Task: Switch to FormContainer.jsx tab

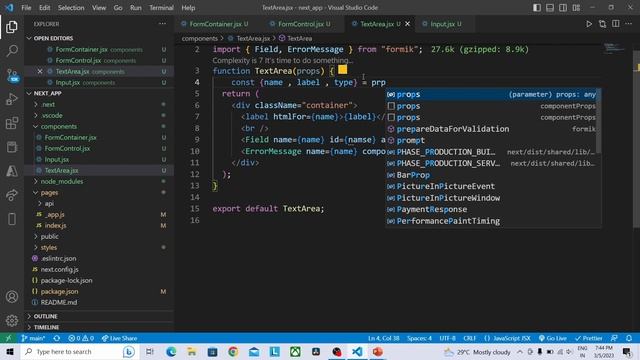Action: [218, 24]
